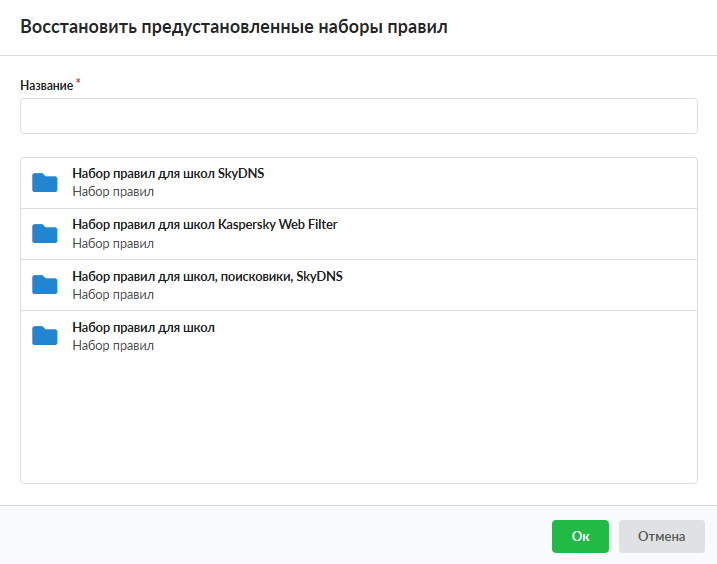This screenshot has width=717, height=564.
Task: Click empty space below the rule set list
Action: (x=358, y=420)
